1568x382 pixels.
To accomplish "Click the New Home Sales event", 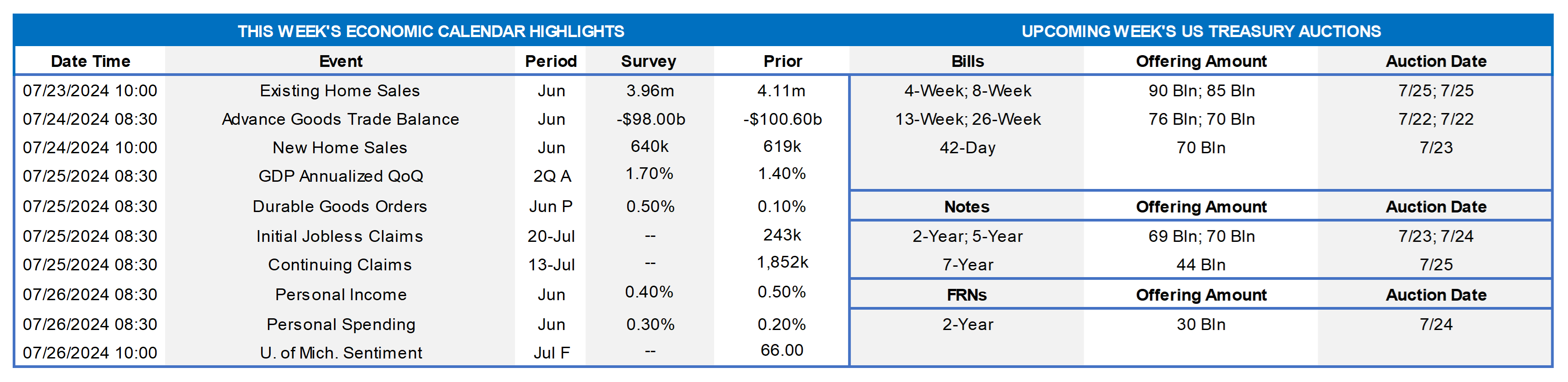I will tap(340, 148).
